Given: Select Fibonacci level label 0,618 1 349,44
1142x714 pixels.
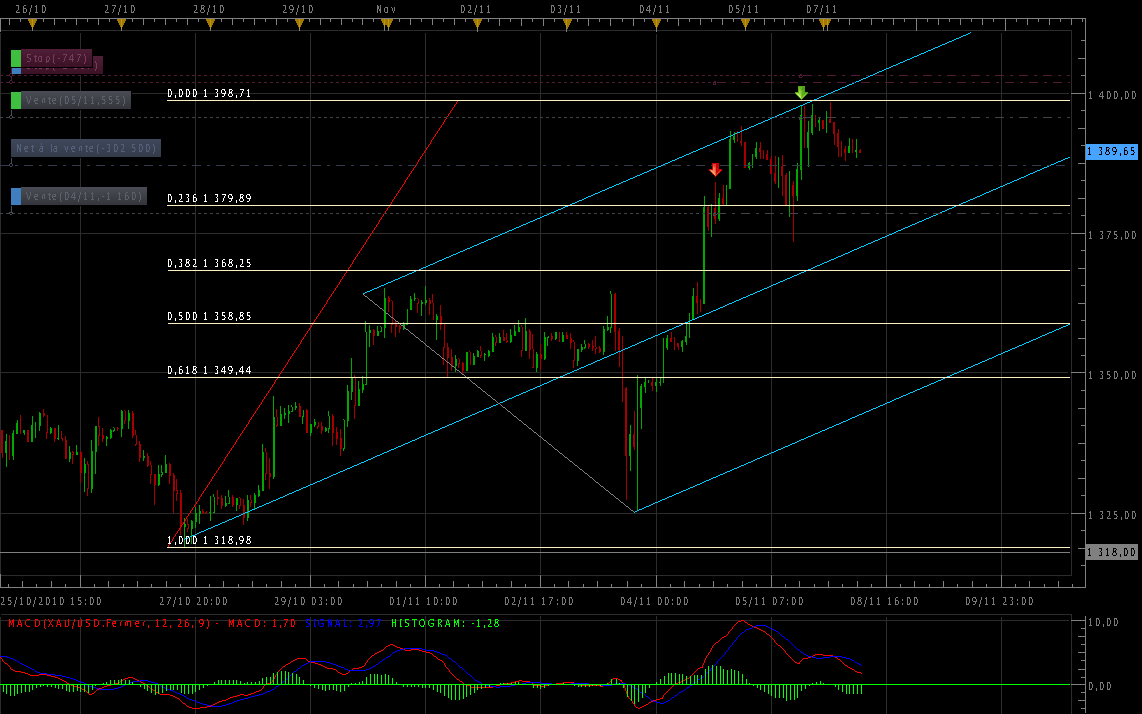Looking at the screenshot, I should click(209, 370).
